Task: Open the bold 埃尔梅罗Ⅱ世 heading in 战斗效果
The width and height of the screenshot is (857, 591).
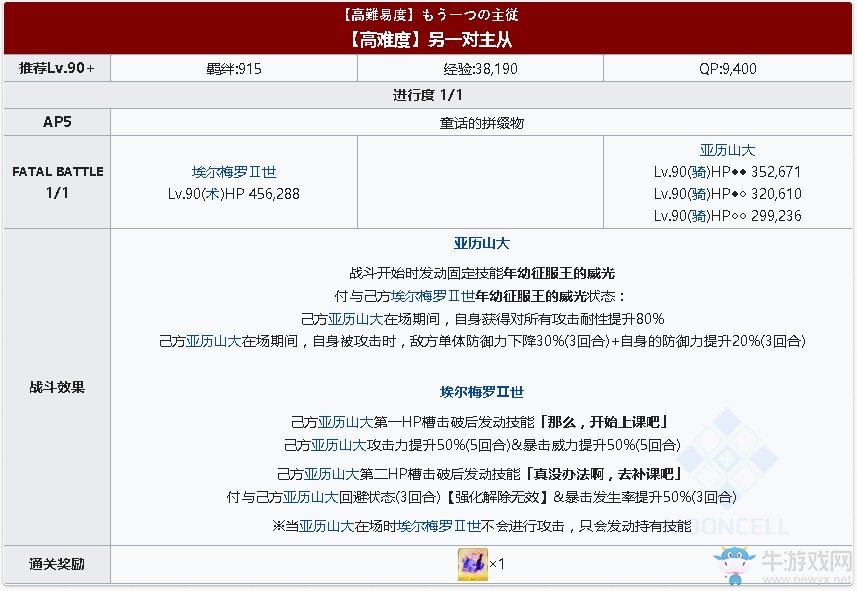Action: (x=482, y=392)
